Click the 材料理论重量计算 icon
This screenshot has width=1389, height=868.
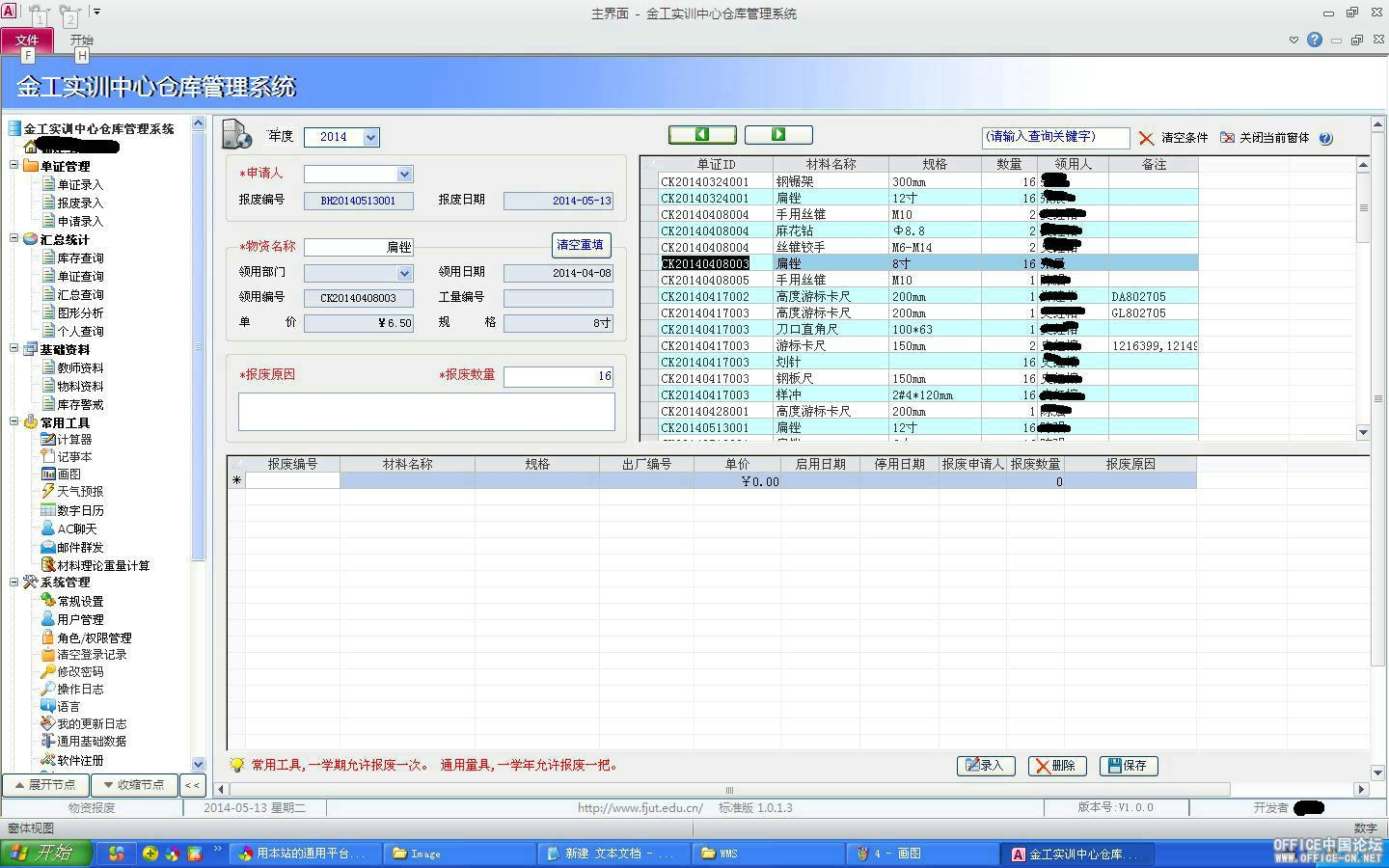[x=48, y=565]
